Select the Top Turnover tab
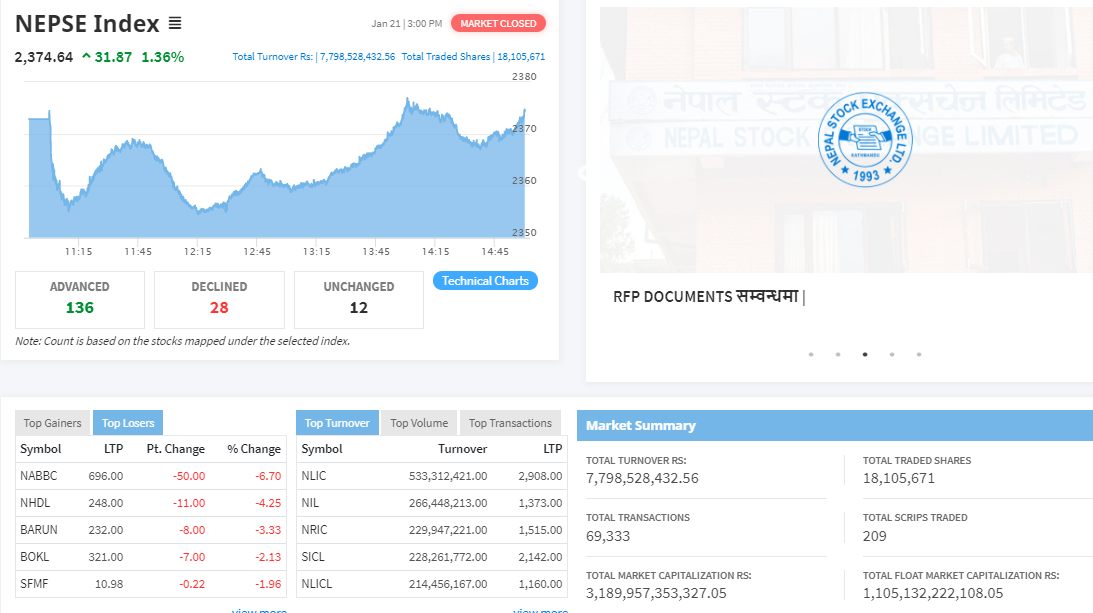 click(337, 423)
